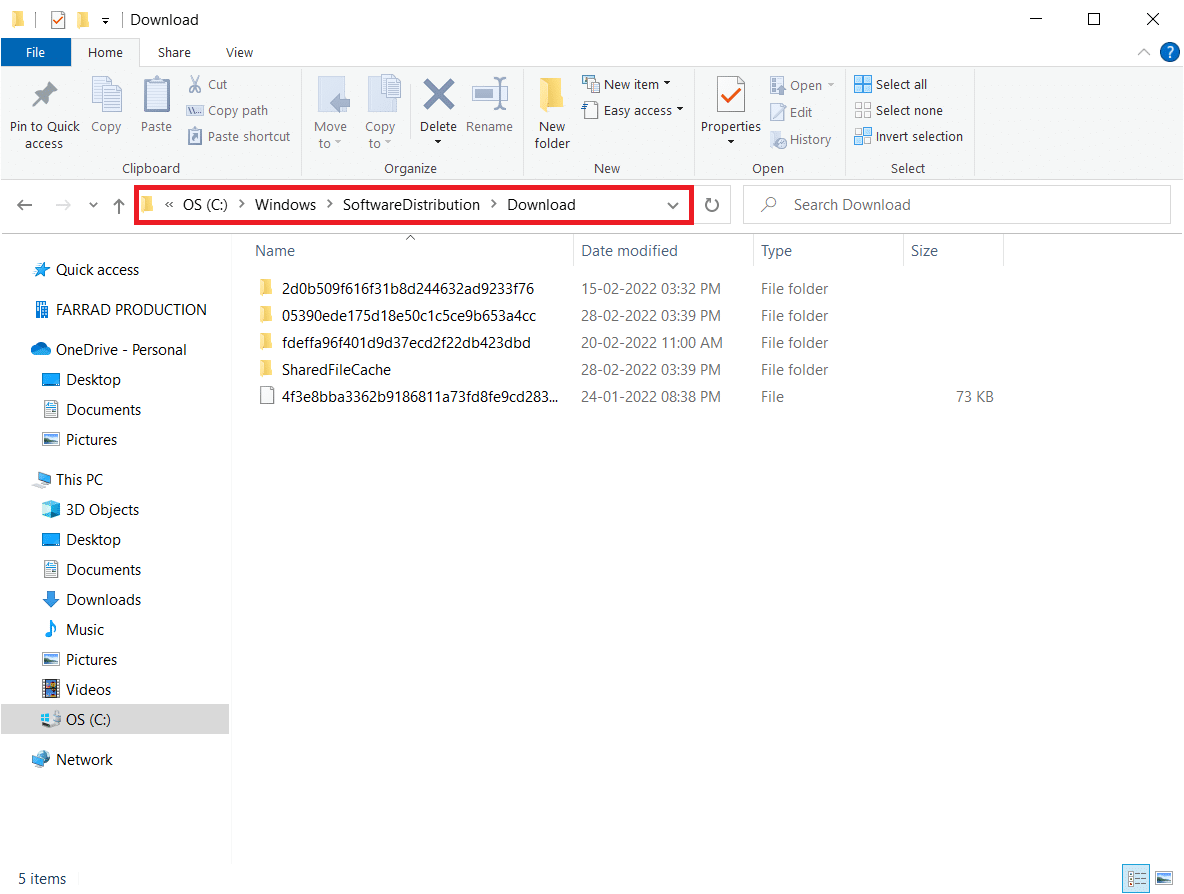Switch to the View ribbon tab

pos(239,52)
